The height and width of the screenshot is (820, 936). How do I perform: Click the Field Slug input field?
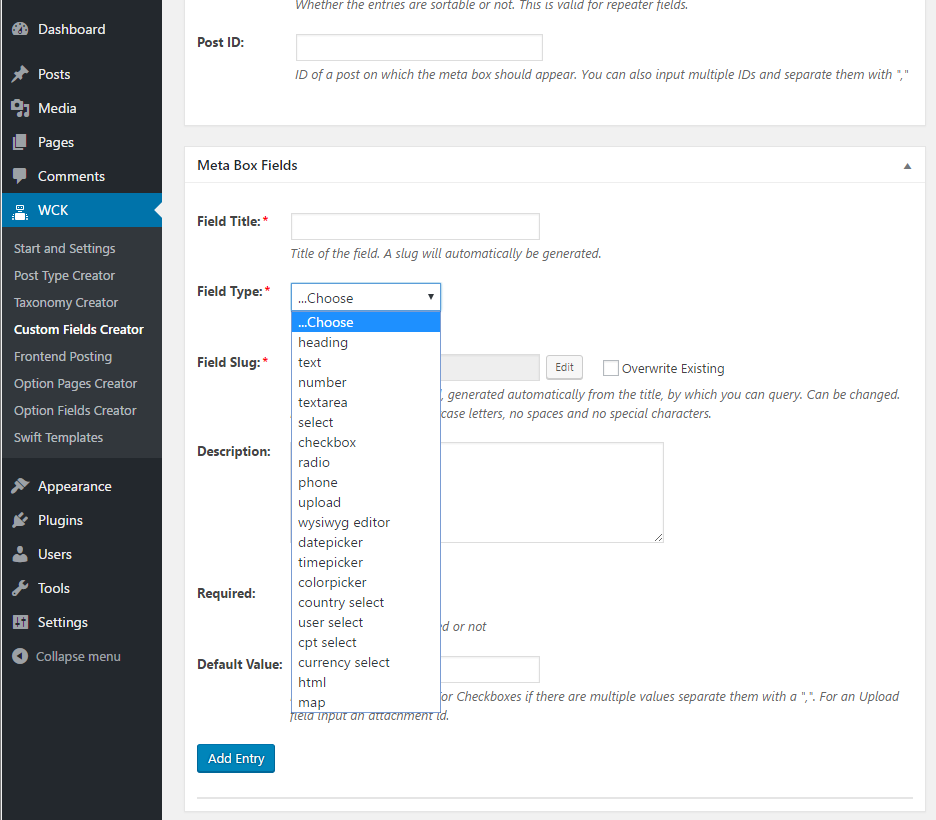tap(489, 368)
